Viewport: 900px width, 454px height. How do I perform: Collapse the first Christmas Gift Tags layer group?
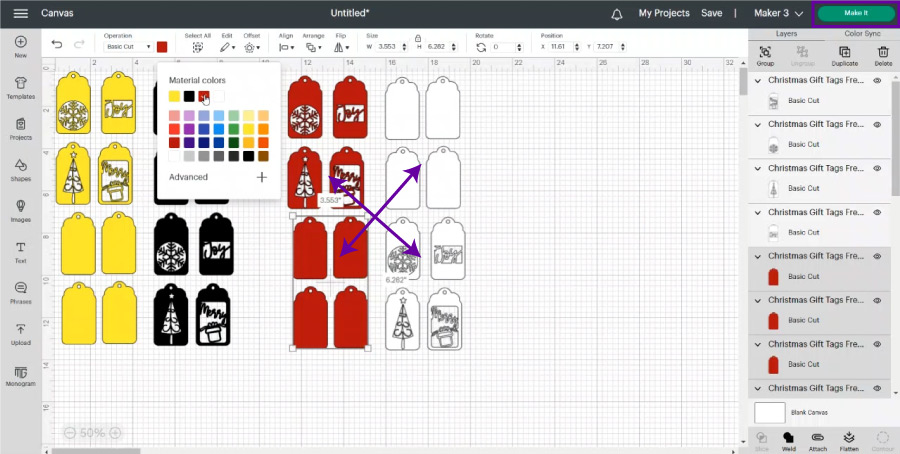[758, 81]
